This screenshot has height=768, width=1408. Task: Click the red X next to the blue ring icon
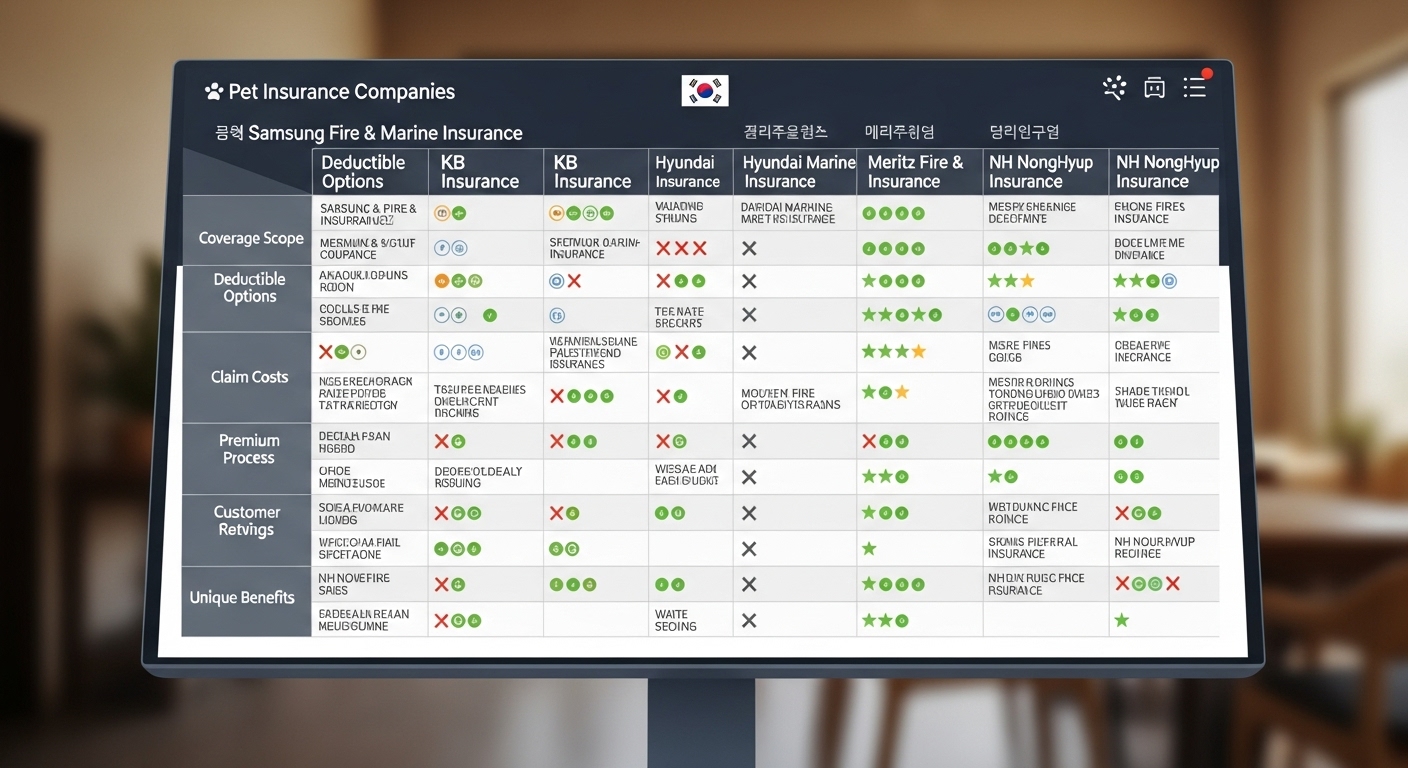click(x=574, y=282)
